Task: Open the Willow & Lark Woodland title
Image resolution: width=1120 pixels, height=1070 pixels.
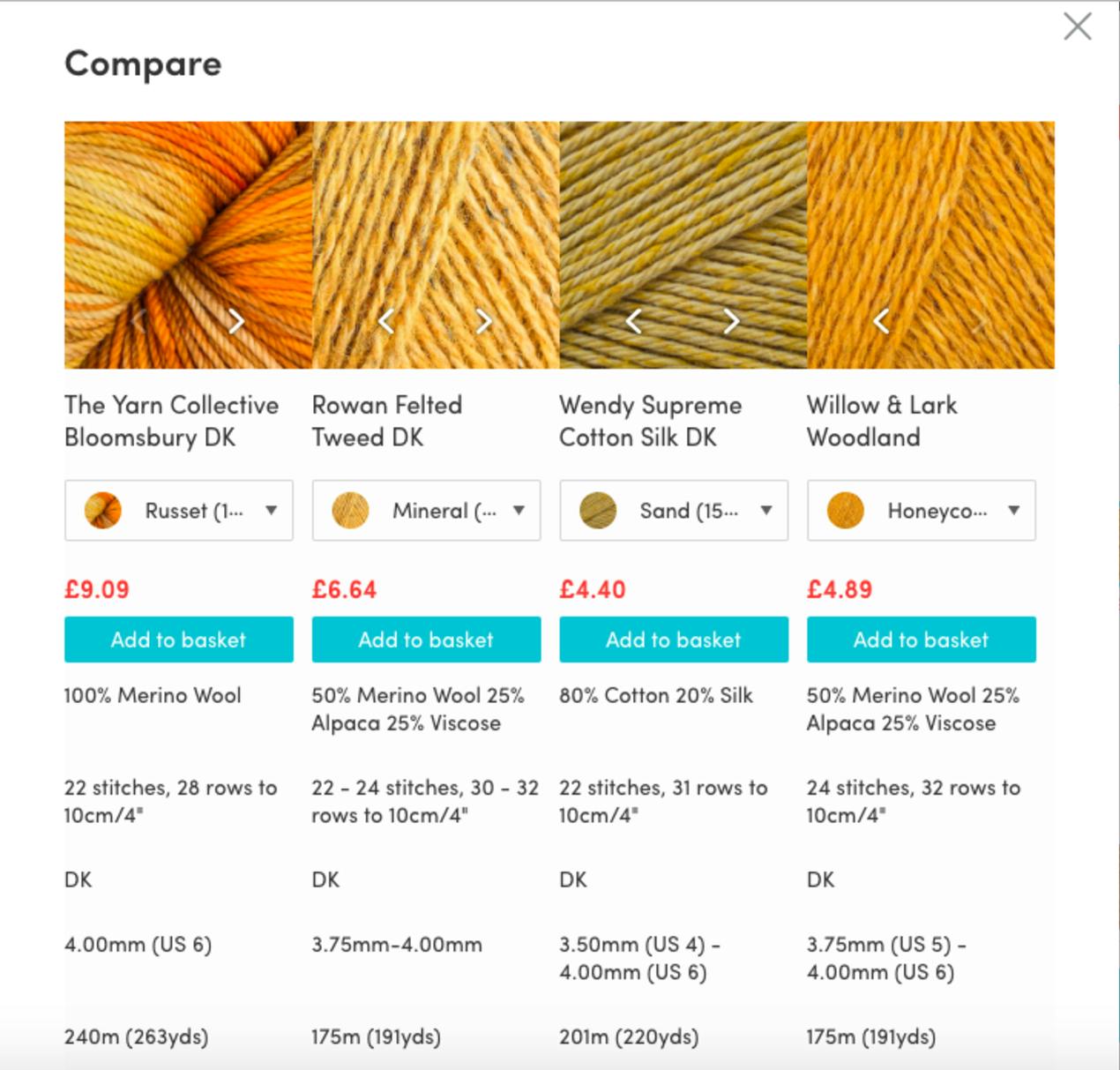Action: pos(882,422)
